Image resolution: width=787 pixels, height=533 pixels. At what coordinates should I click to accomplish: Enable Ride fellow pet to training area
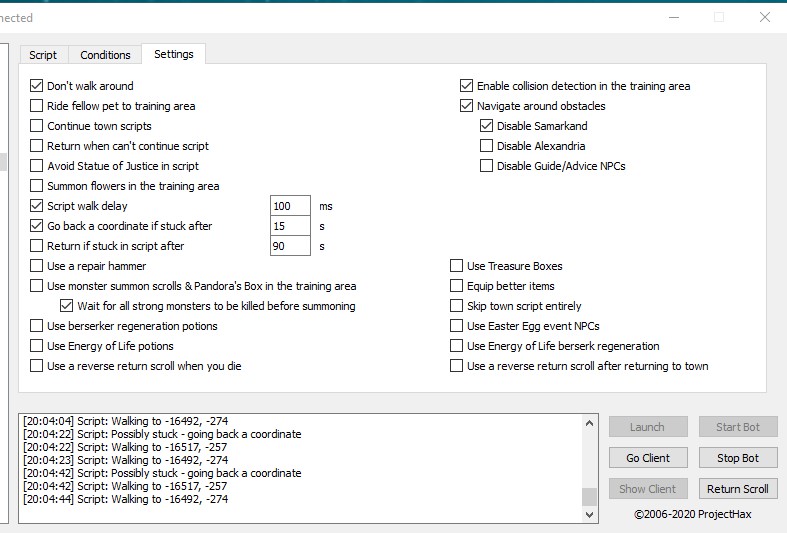click(37, 106)
